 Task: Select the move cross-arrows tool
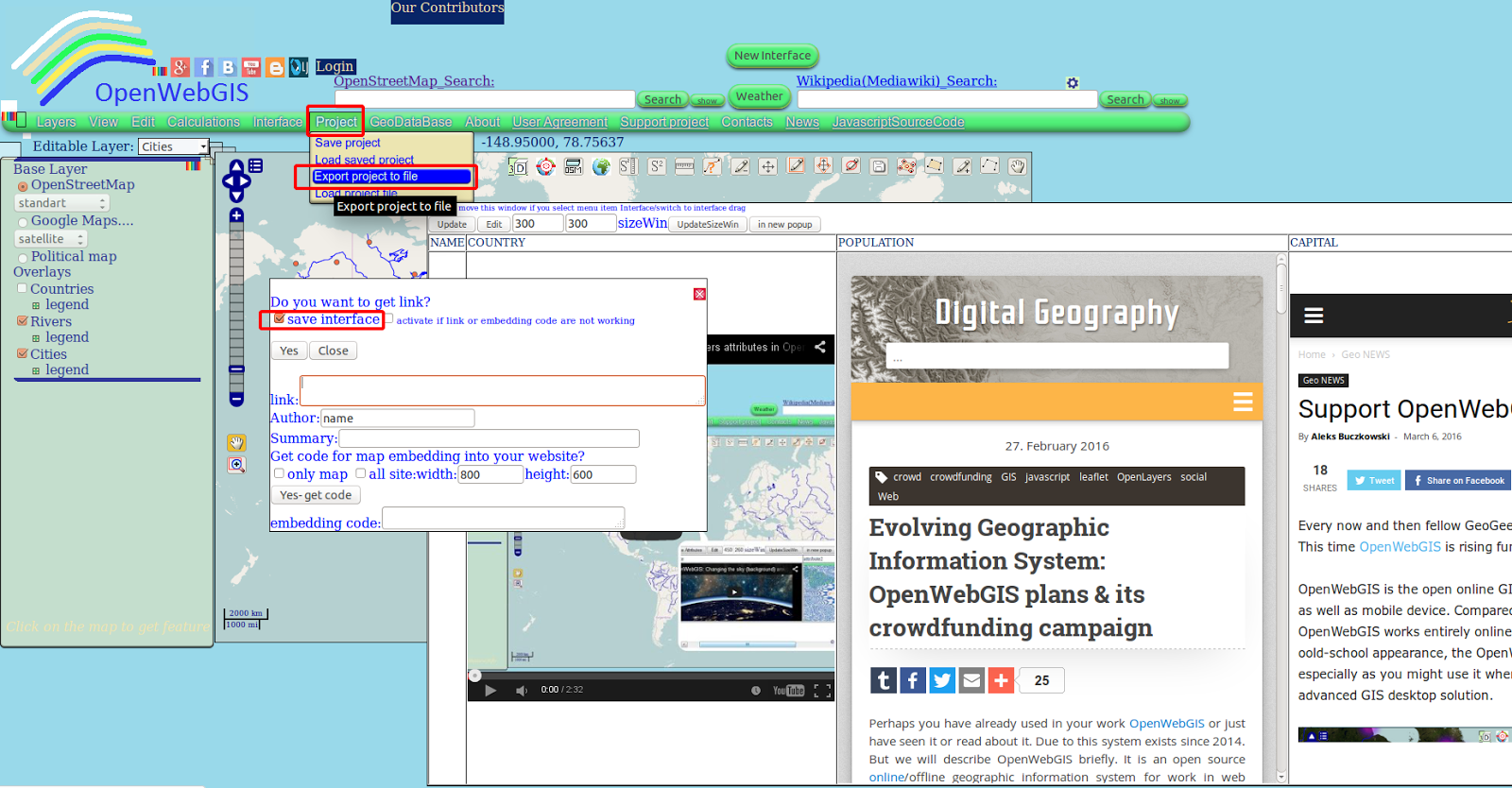tap(768, 167)
